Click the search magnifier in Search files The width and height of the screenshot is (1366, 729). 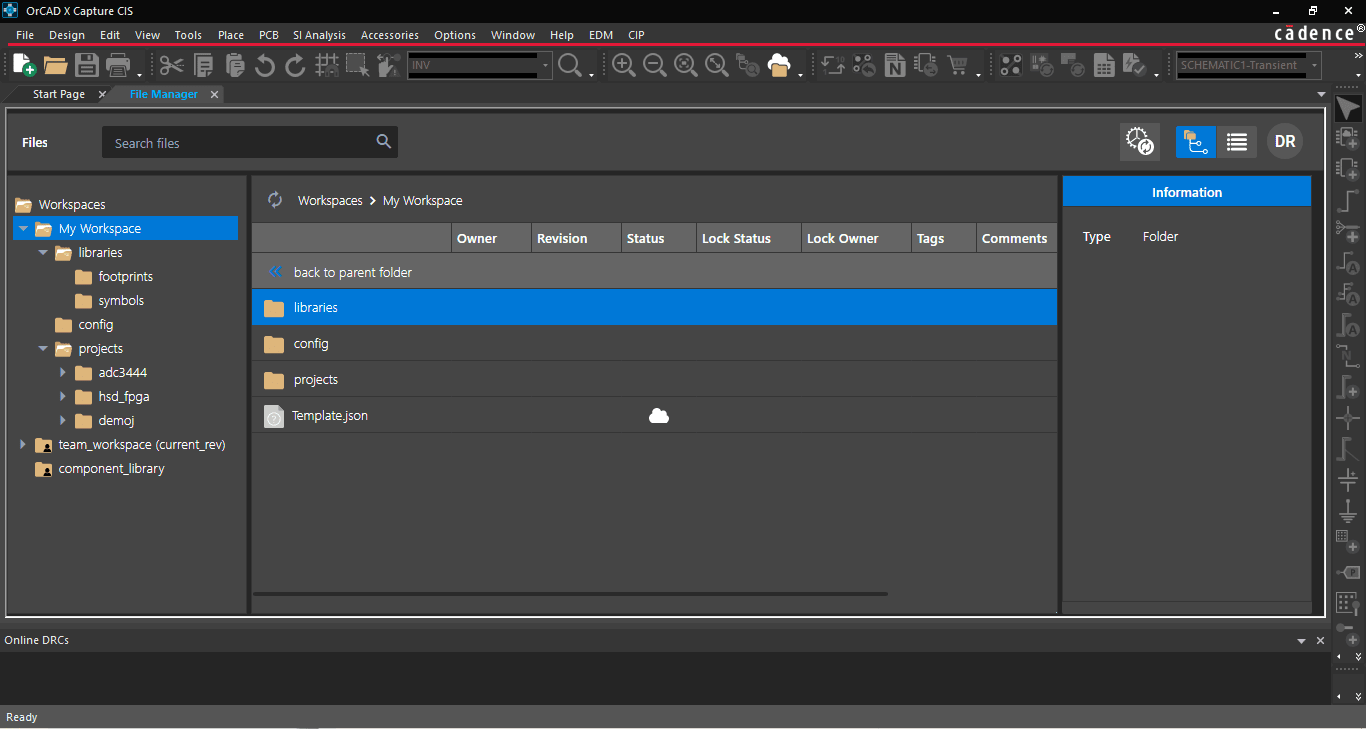(383, 142)
